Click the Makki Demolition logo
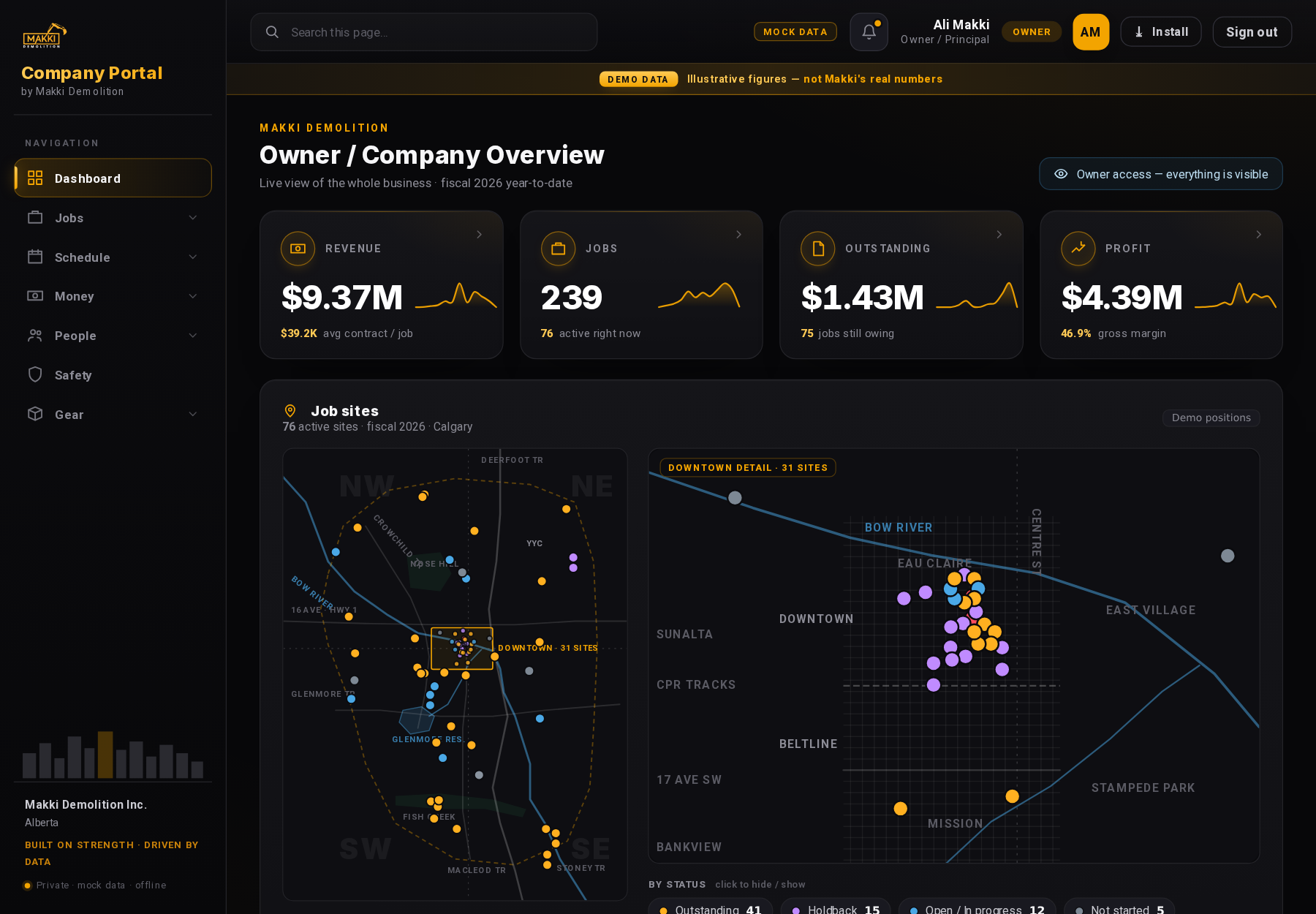 (45, 36)
